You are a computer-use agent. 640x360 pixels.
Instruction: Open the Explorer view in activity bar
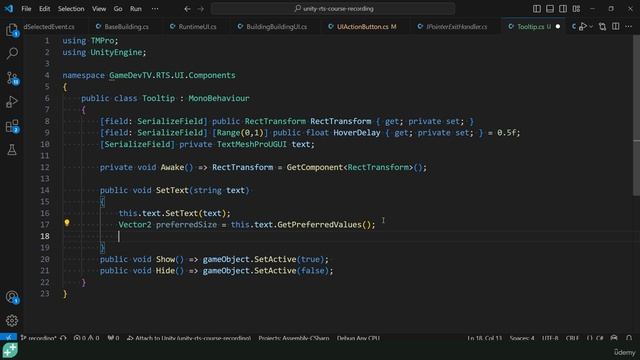click(12, 30)
